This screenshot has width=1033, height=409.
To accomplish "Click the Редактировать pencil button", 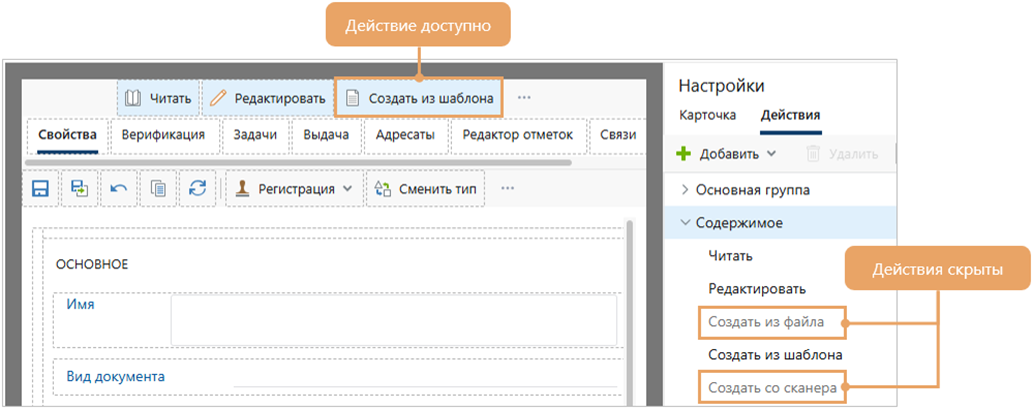I will click(x=267, y=98).
